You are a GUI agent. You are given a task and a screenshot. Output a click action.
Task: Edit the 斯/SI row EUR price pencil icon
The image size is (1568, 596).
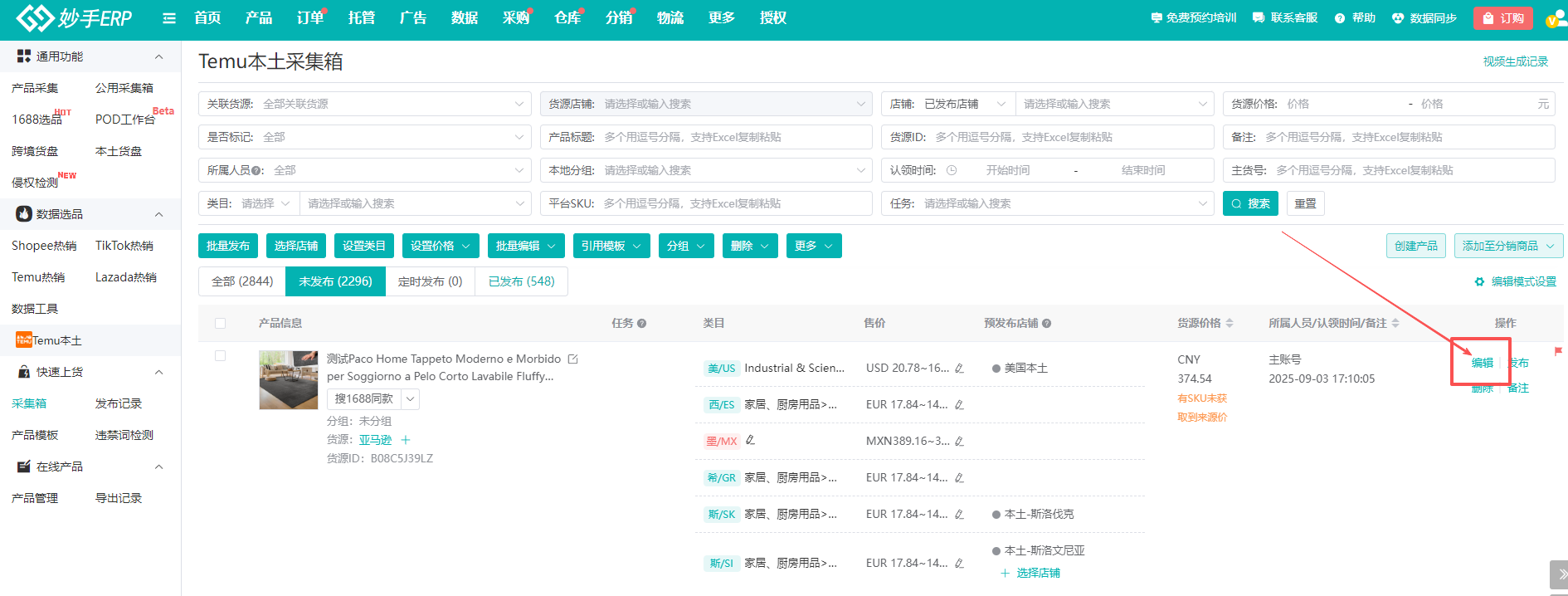(959, 564)
